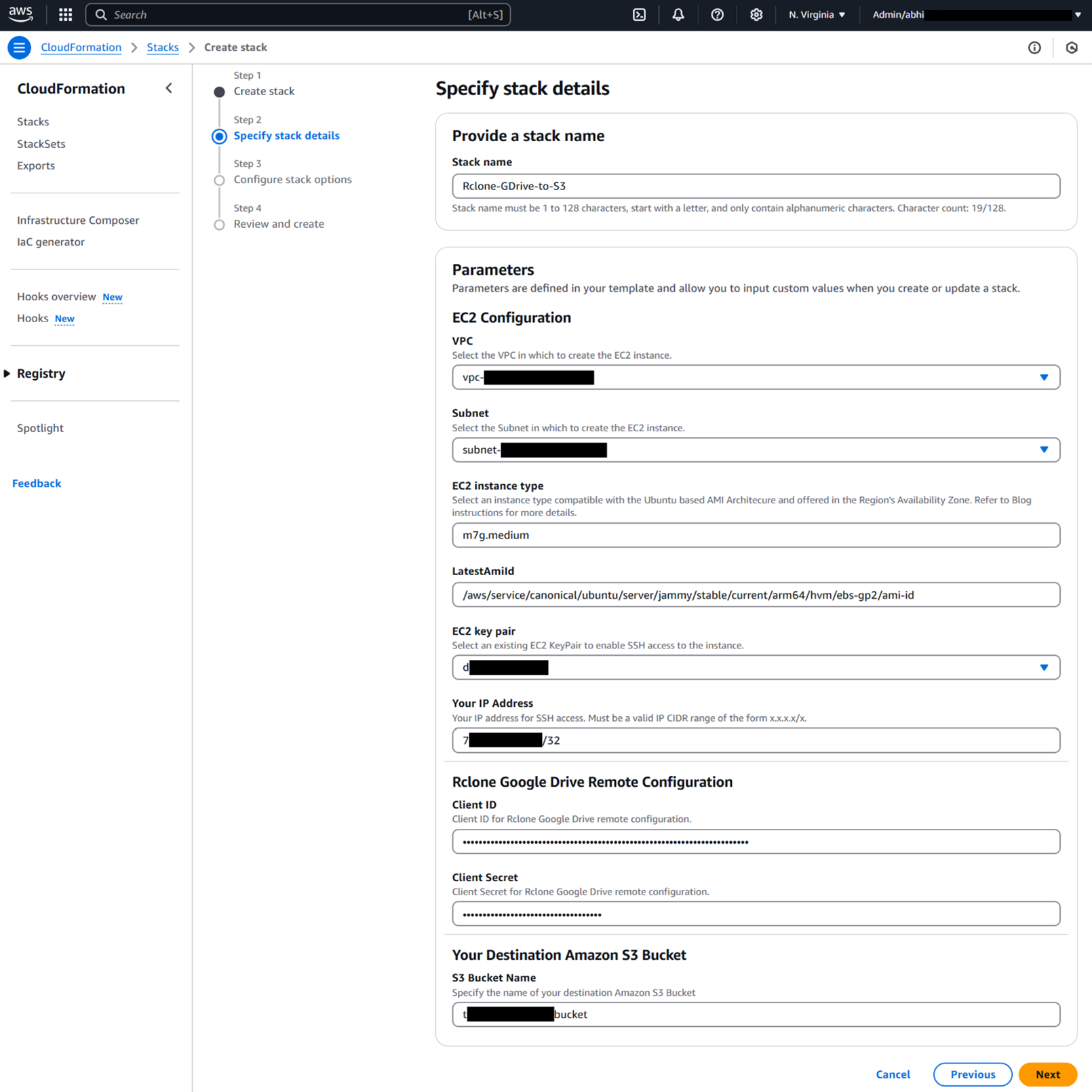The image size is (1092, 1092).
Task: Open the settings gear icon
Action: coord(756,14)
